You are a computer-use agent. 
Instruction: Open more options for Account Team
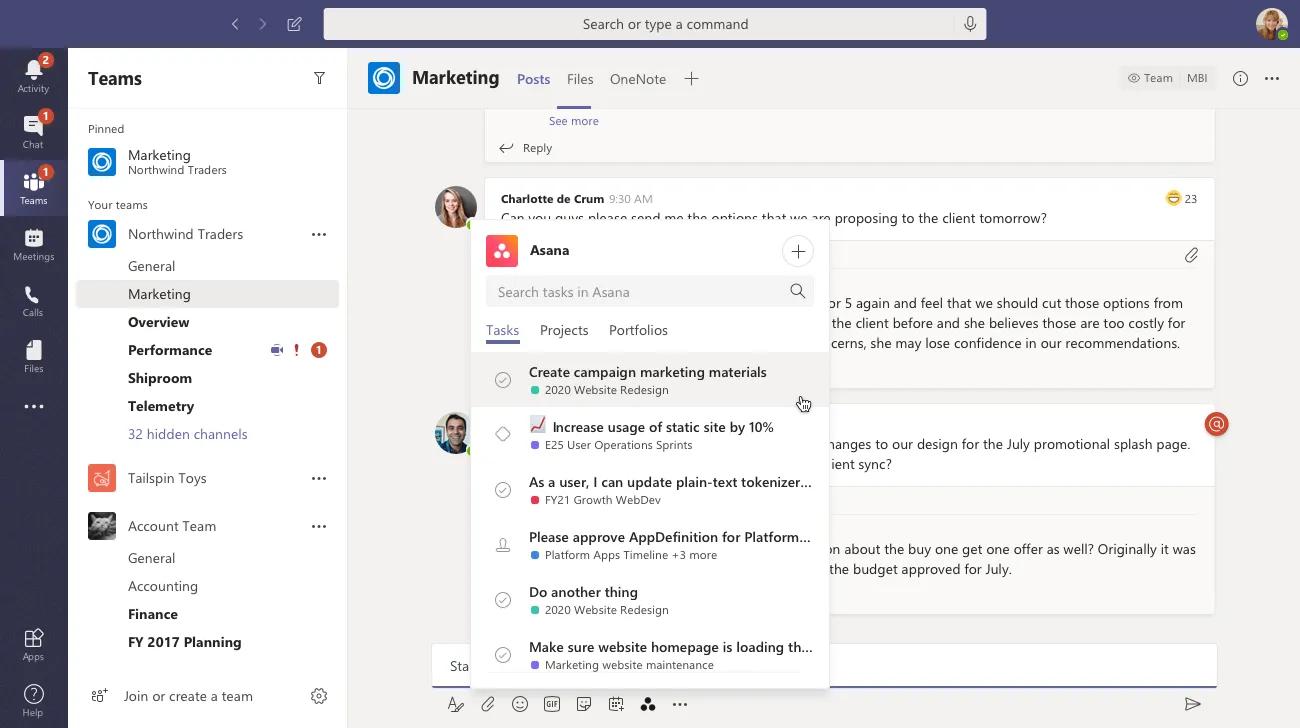(319, 526)
